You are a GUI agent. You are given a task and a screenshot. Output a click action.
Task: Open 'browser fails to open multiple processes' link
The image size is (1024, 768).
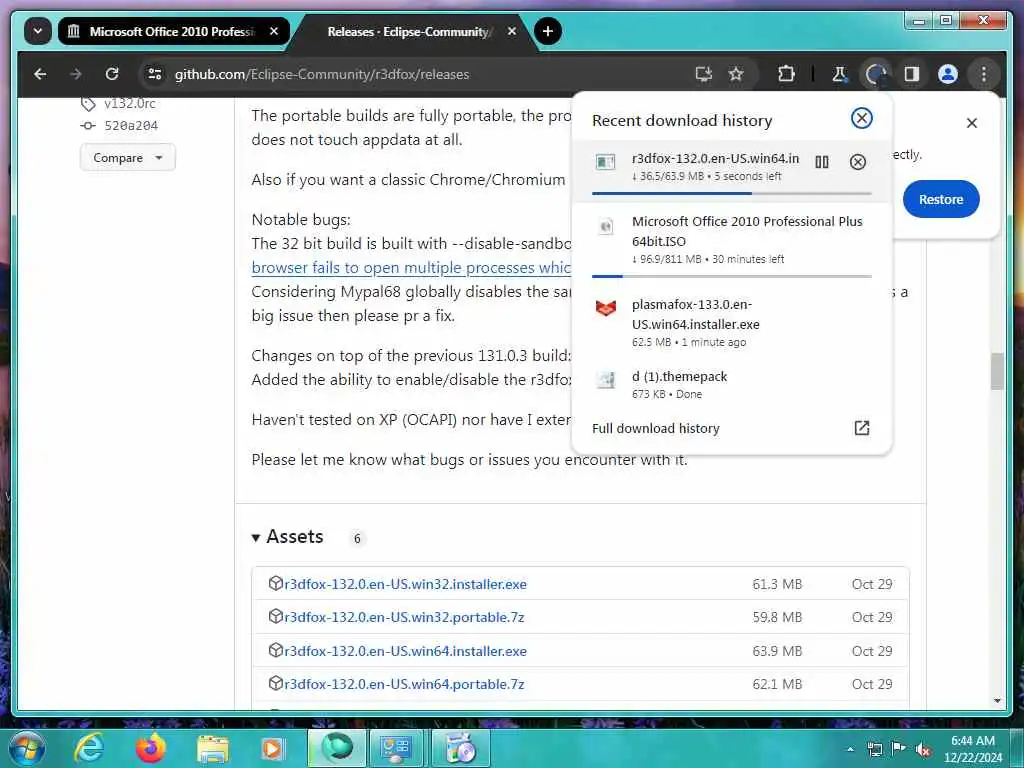(x=411, y=268)
